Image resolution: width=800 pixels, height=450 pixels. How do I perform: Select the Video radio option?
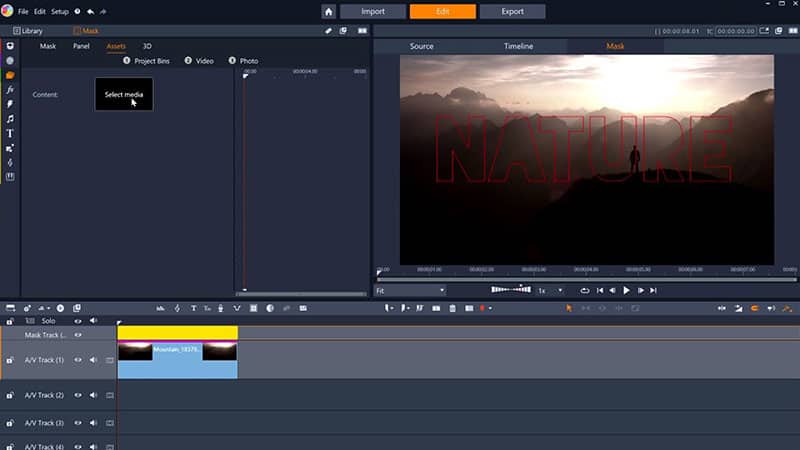point(188,61)
